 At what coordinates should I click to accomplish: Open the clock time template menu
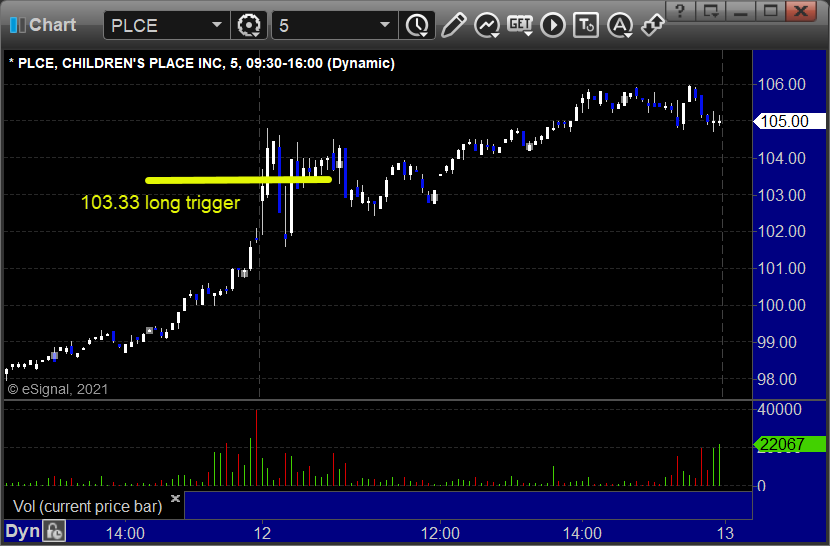point(418,25)
